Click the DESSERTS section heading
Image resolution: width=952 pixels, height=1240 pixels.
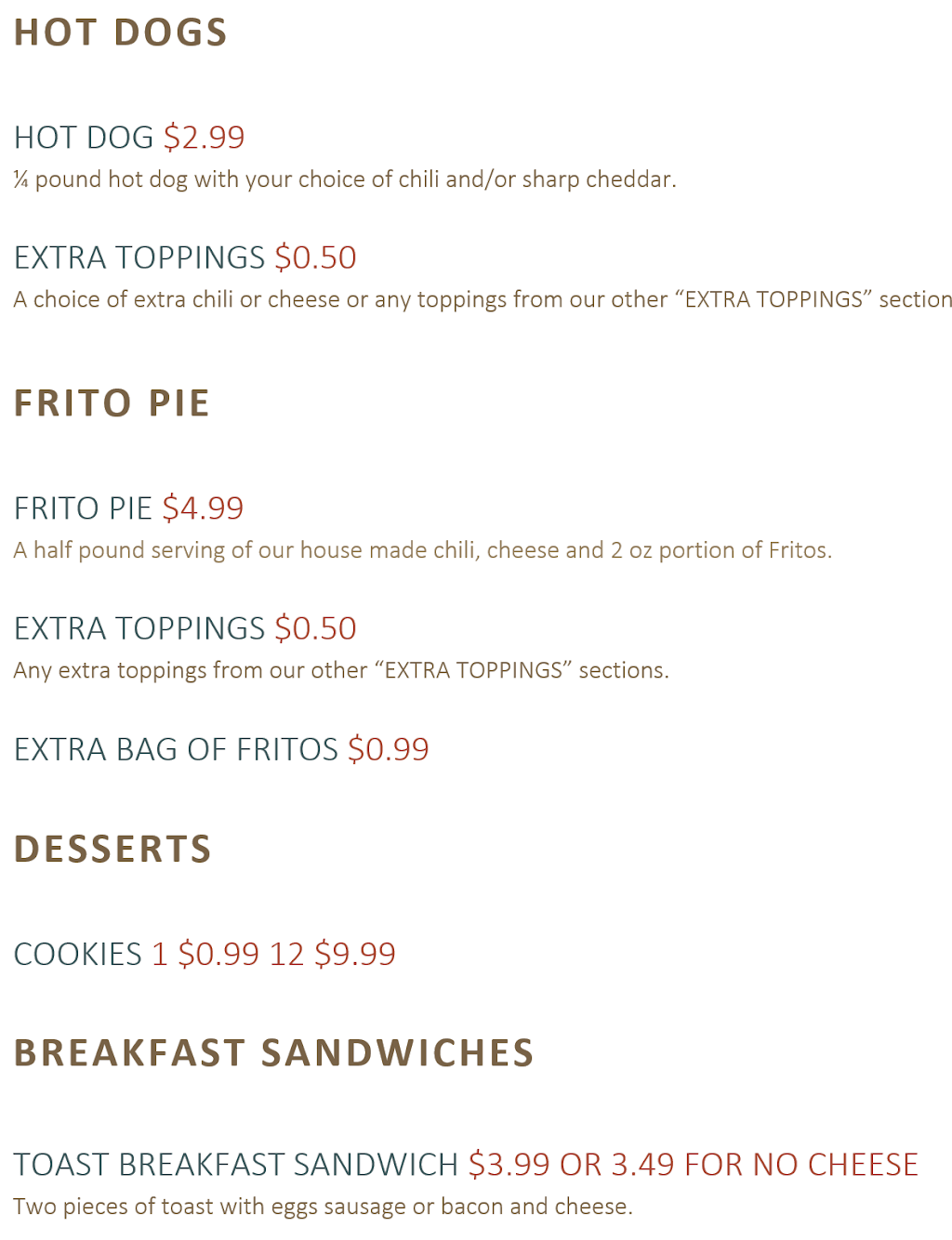pyautogui.click(x=112, y=850)
